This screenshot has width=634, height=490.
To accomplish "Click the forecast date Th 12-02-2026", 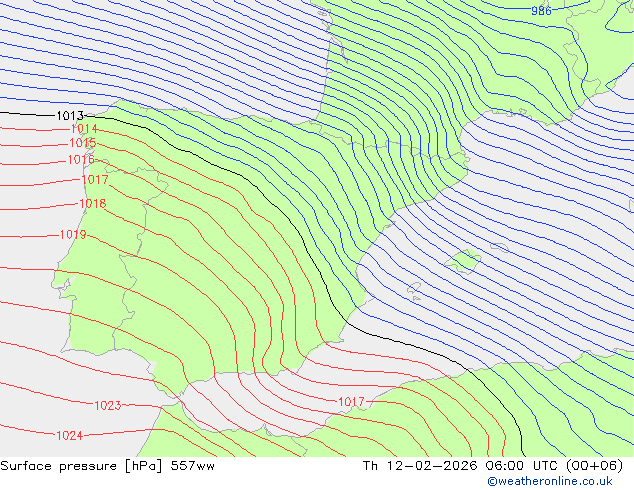I will (420, 466).
